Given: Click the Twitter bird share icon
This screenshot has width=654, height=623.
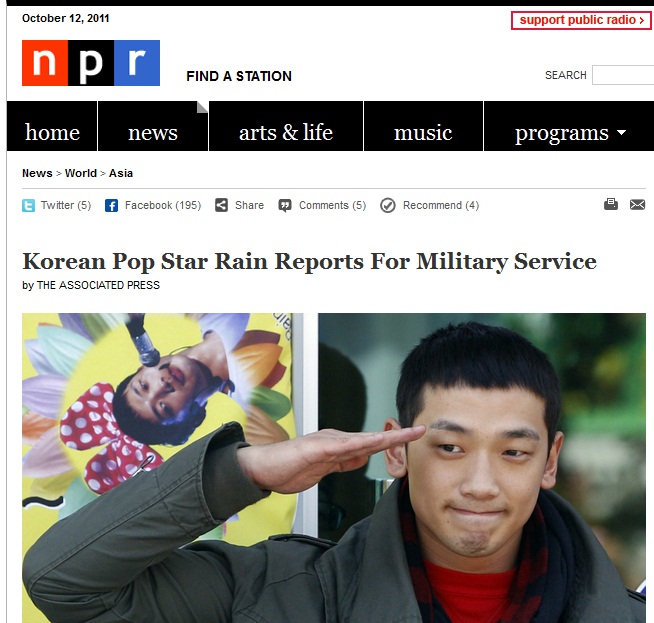Looking at the screenshot, I should [x=28, y=205].
